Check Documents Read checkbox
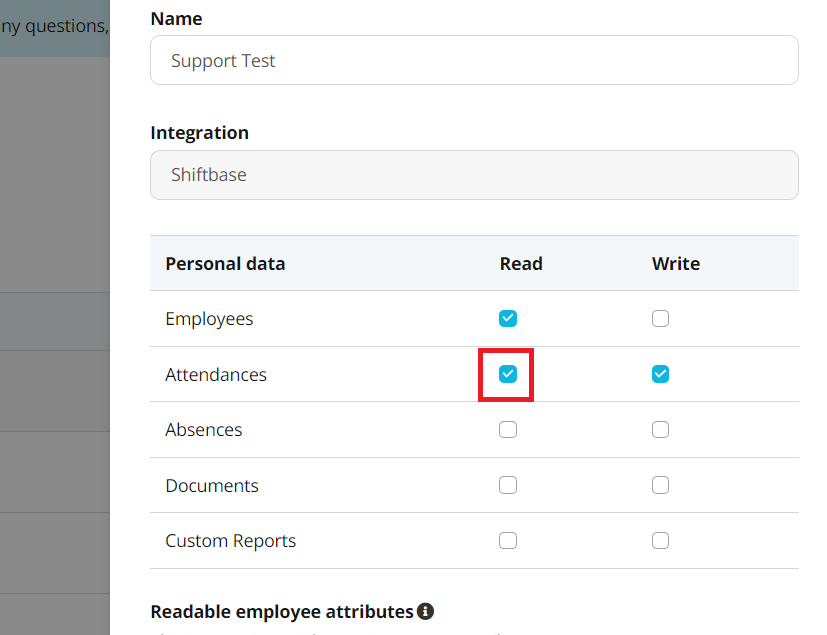 pyautogui.click(x=508, y=485)
